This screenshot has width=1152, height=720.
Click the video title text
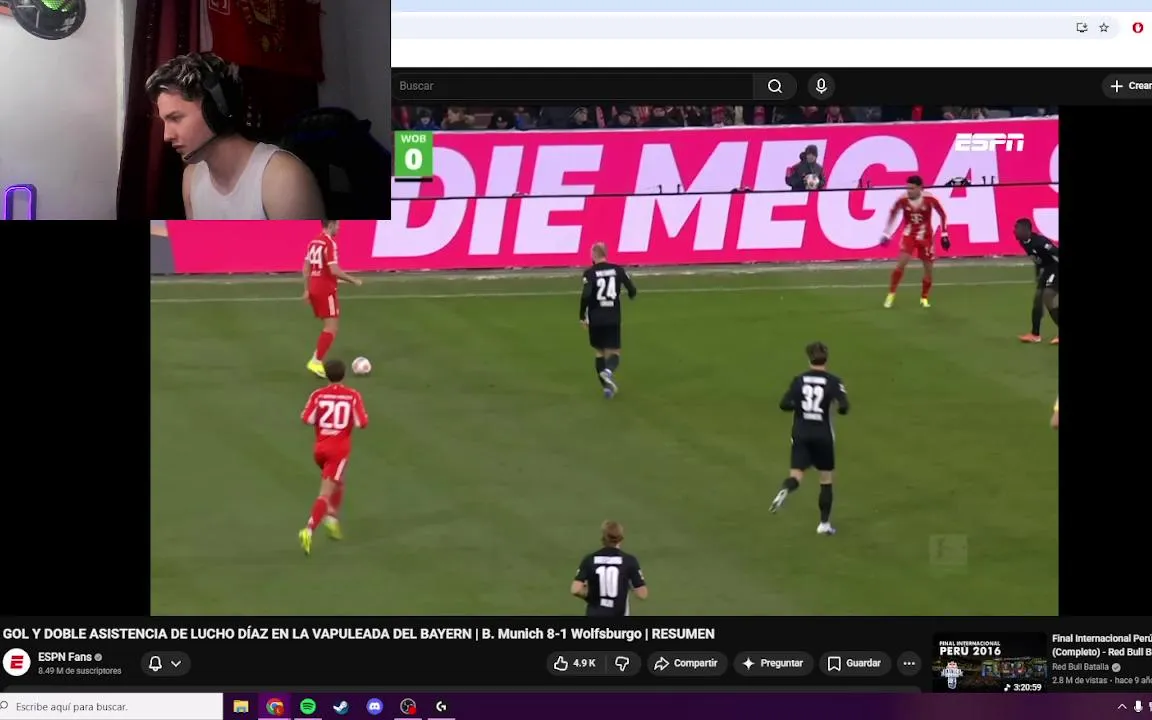359,634
